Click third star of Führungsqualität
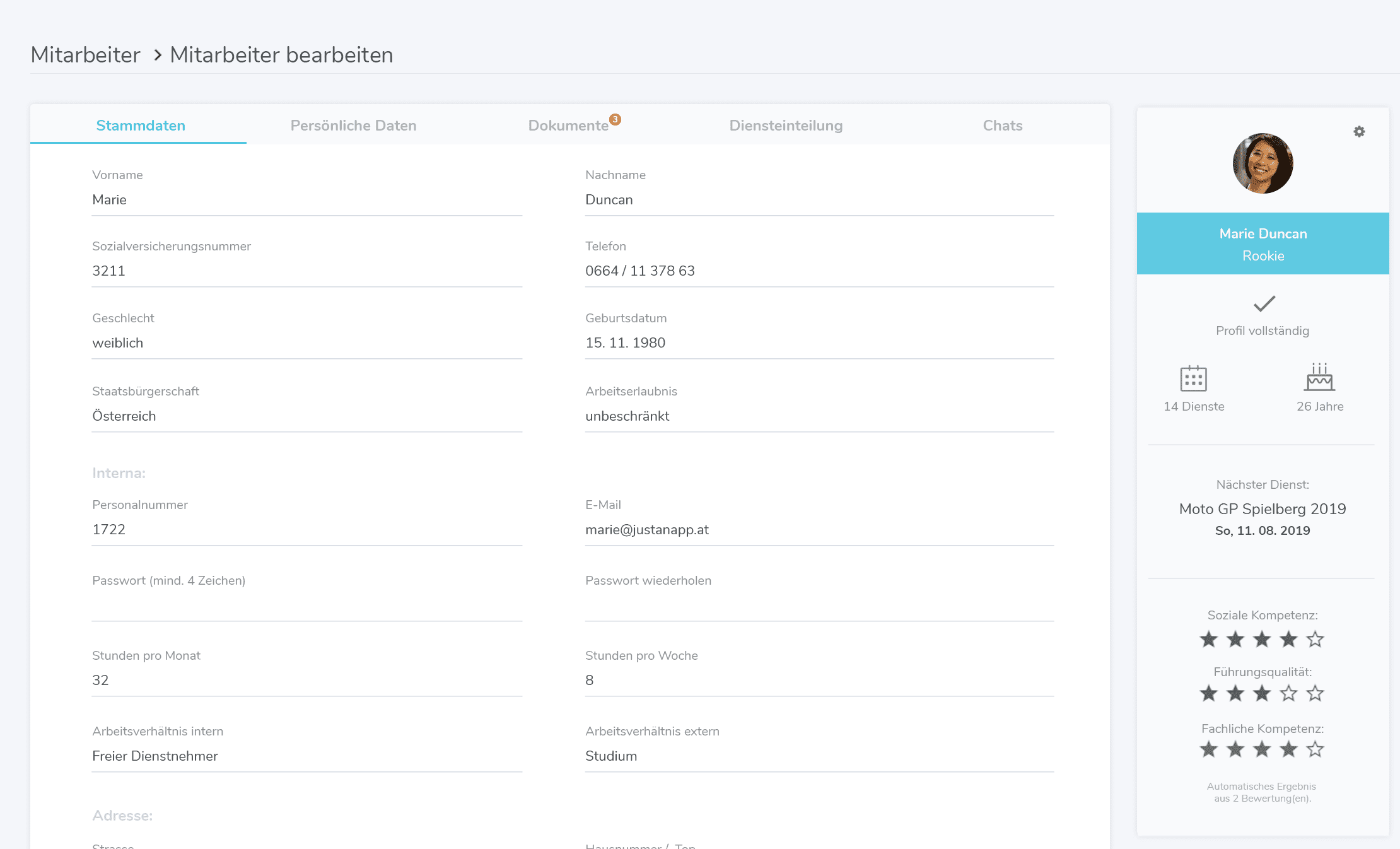 click(1262, 693)
